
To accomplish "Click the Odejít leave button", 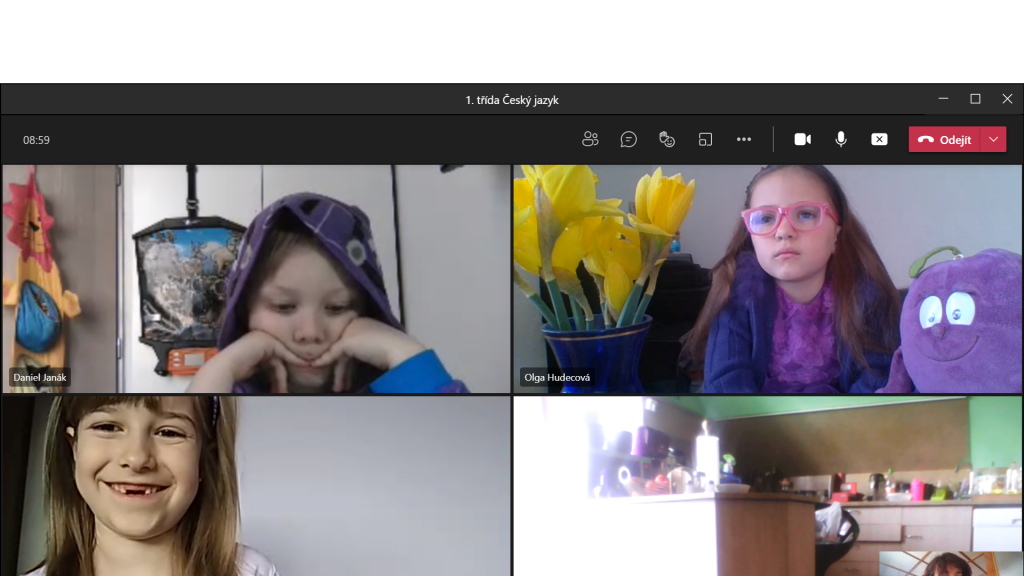I will click(x=945, y=139).
